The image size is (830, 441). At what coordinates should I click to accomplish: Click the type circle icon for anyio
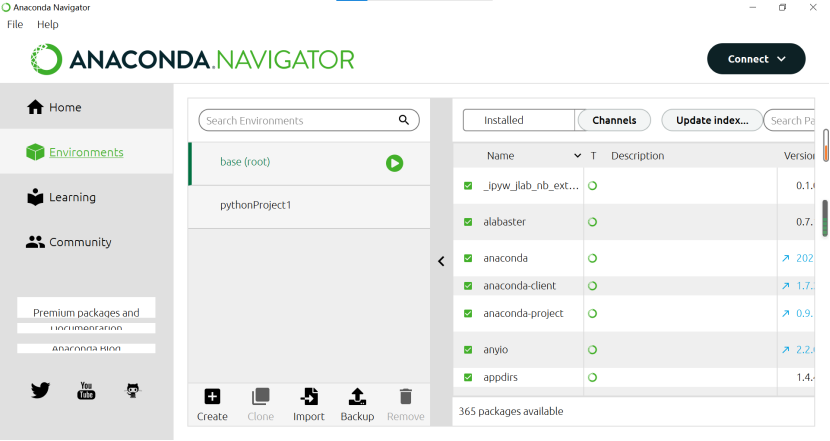592,349
